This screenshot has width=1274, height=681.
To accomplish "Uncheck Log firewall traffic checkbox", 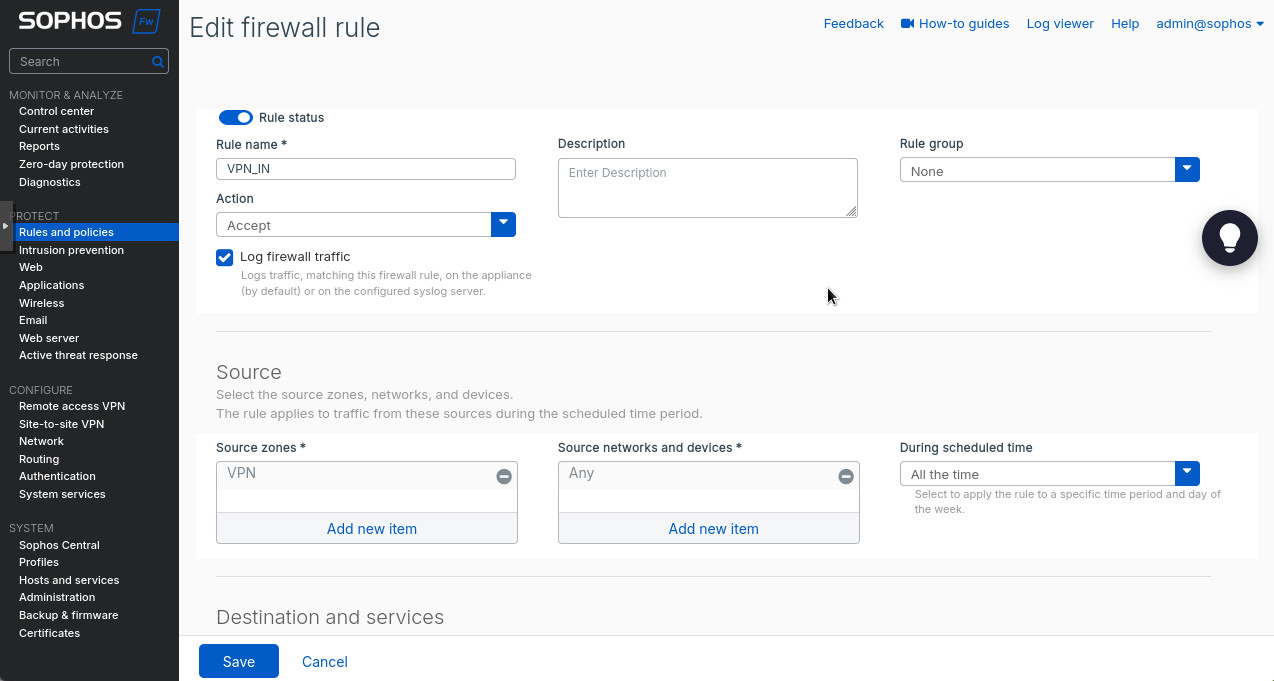I will tap(225, 258).
